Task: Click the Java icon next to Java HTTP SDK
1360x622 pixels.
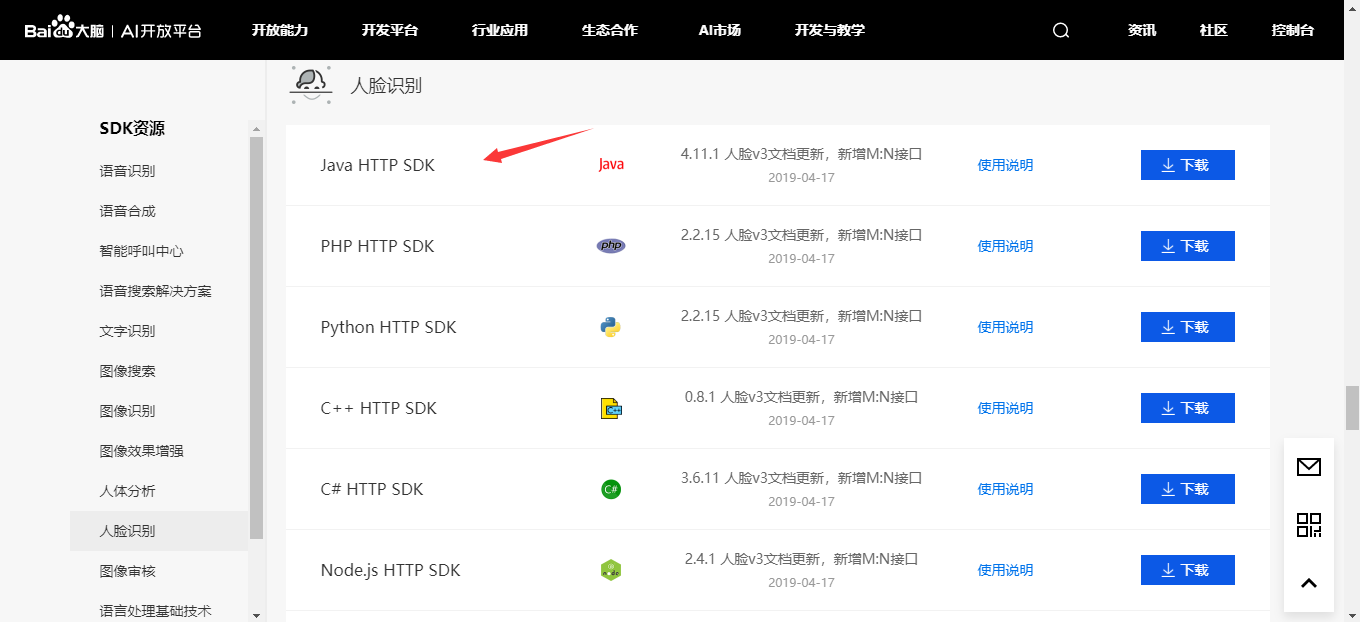Action: point(610,164)
